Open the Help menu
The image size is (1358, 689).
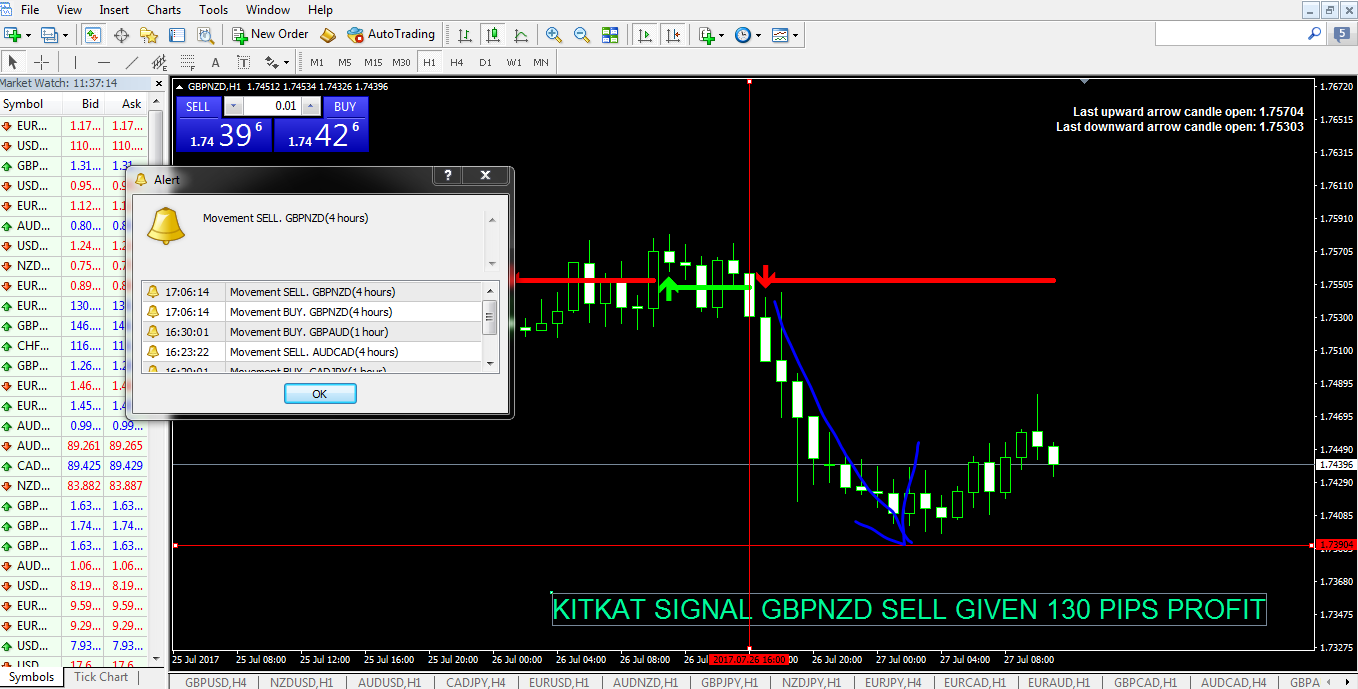[x=320, y=9]
